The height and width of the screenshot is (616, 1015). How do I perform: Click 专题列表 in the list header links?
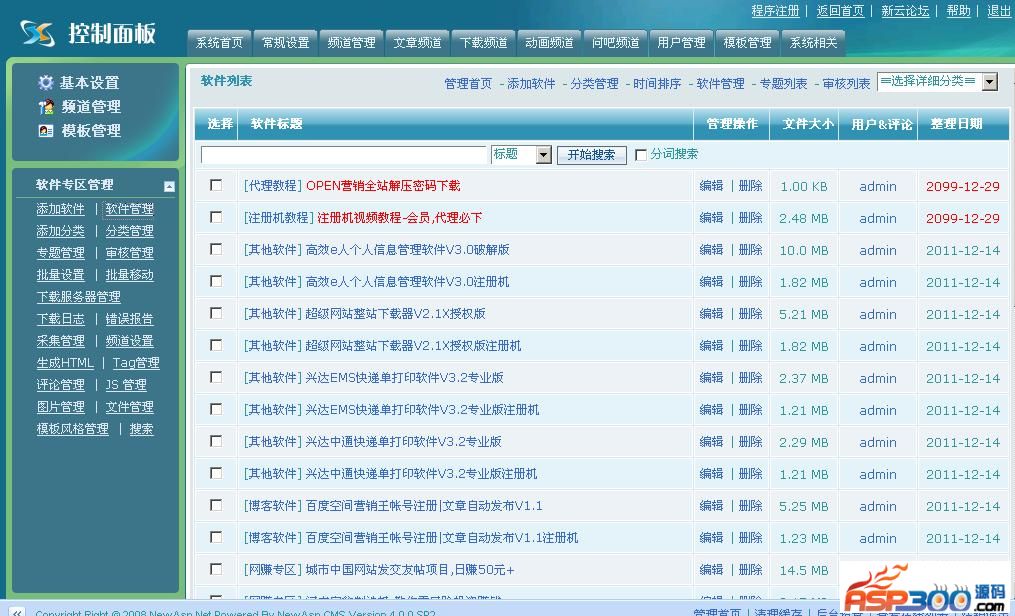click(783, 83)
